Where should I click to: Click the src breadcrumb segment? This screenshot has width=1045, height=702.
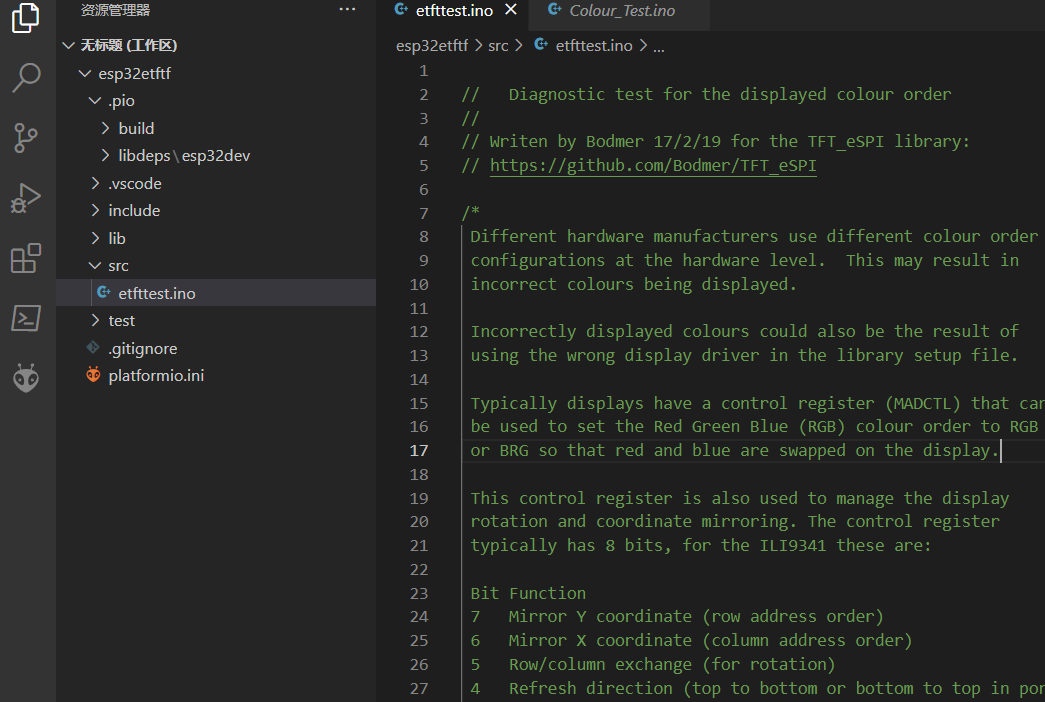pos(498,46)
